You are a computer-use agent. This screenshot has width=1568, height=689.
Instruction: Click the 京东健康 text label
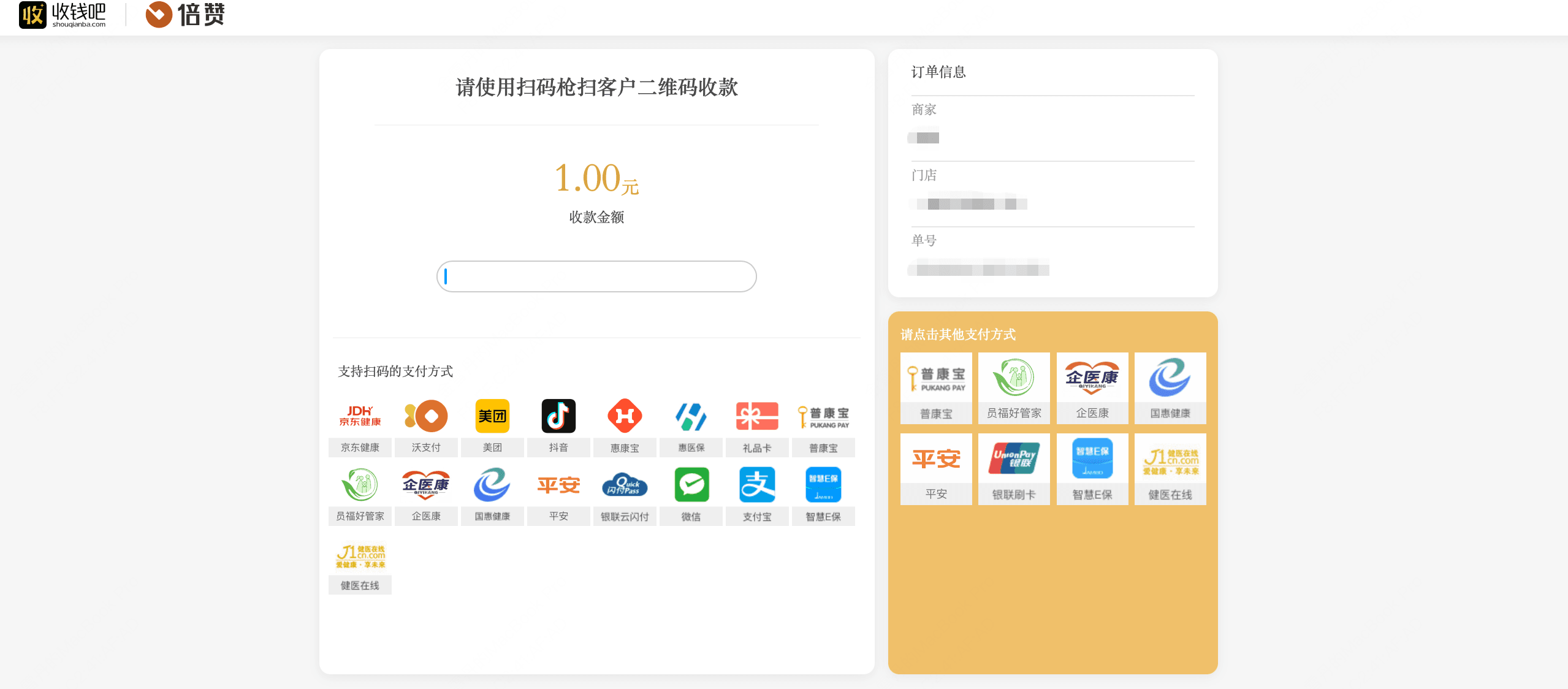(360, 447)
